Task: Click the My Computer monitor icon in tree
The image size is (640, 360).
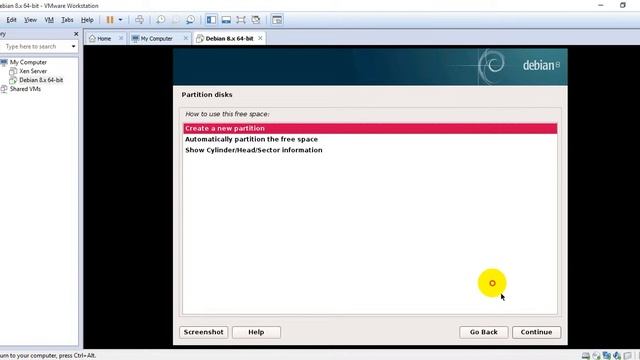Action: pyautogui.click(x=4, y=62)
